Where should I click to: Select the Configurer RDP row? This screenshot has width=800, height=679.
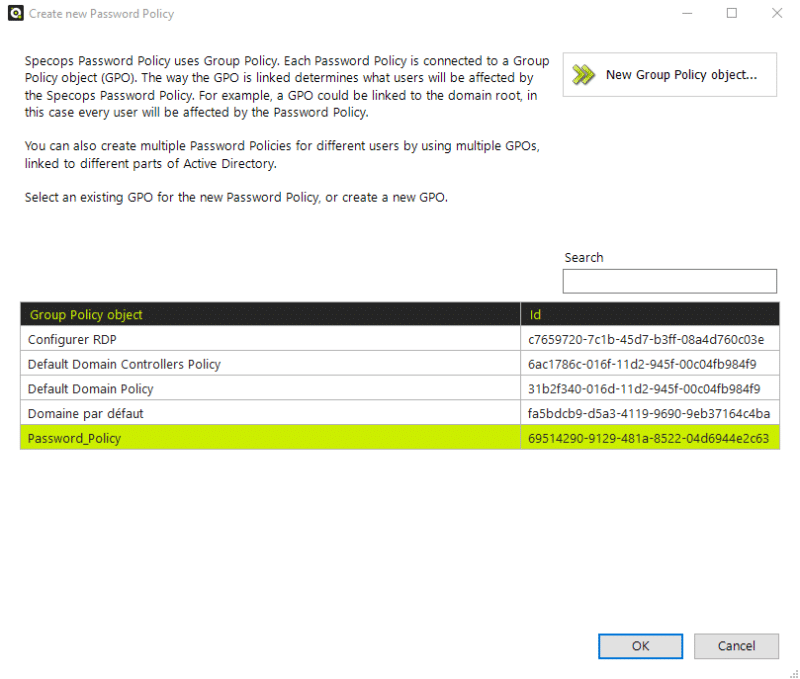tap(400, 339)
